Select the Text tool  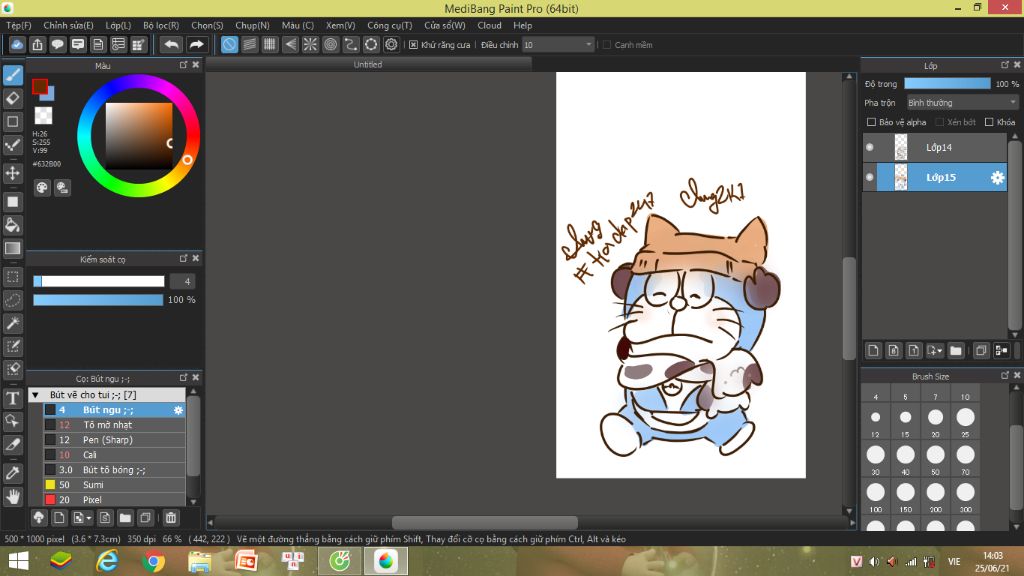pyautogui.click(x=12, y=398)
